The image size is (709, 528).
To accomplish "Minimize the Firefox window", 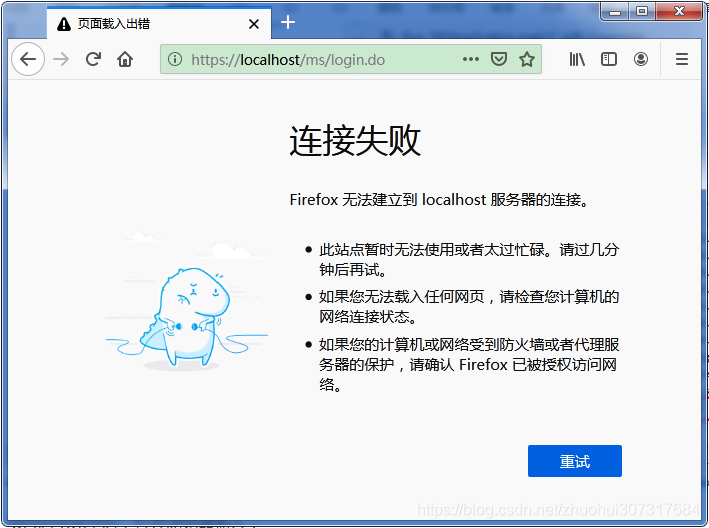I will pos(614,11).
